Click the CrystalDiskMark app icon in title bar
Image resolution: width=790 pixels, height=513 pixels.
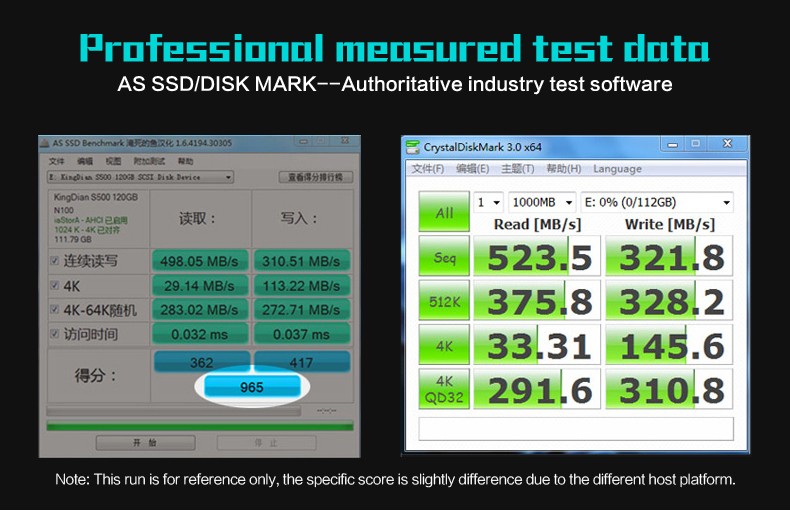(x=413, y=147)
